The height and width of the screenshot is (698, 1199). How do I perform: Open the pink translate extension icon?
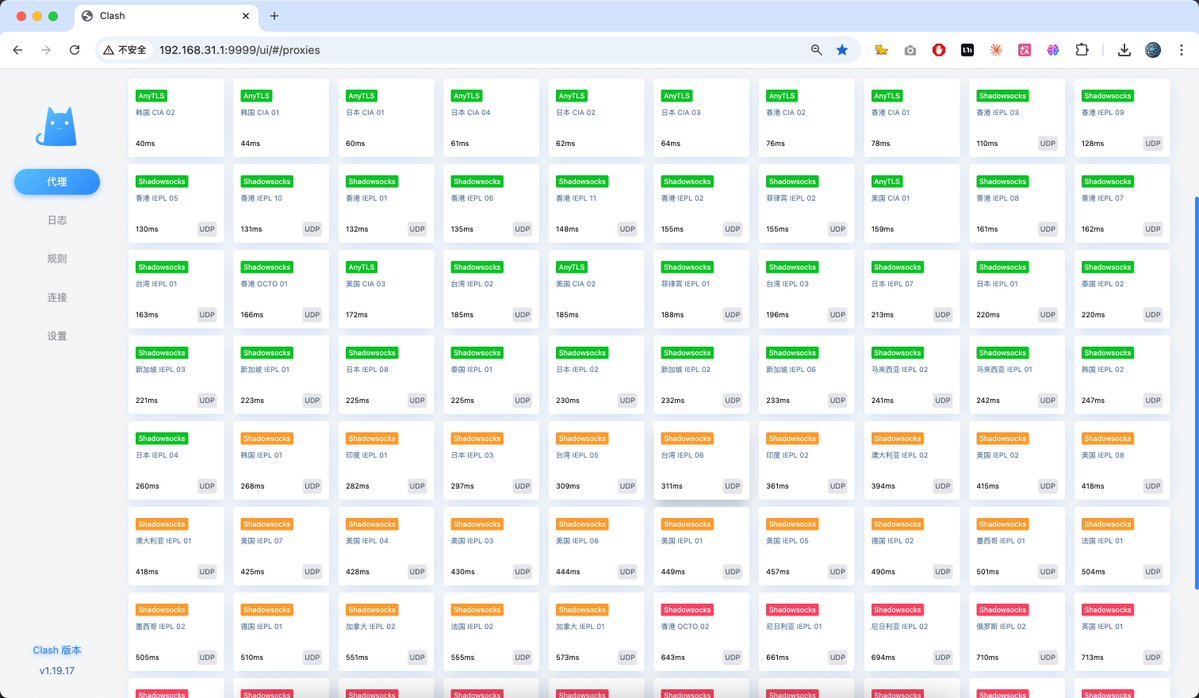[x=1025, y=50]
